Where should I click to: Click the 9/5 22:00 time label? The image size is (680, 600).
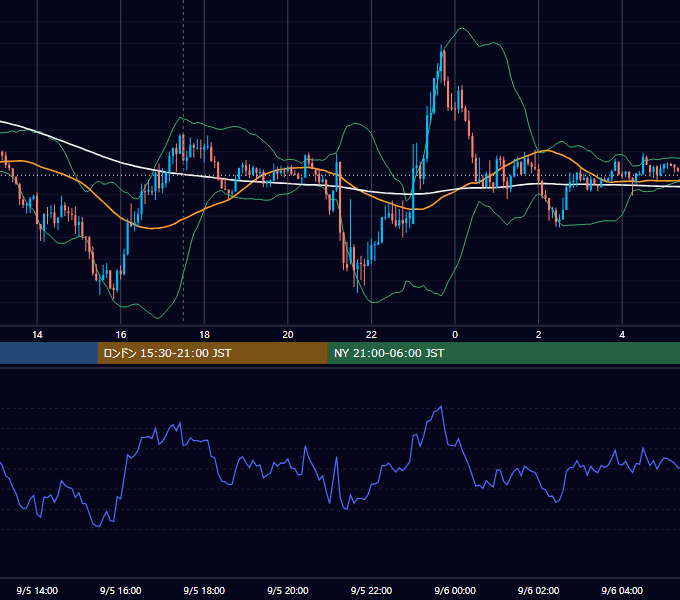point(371,590)
